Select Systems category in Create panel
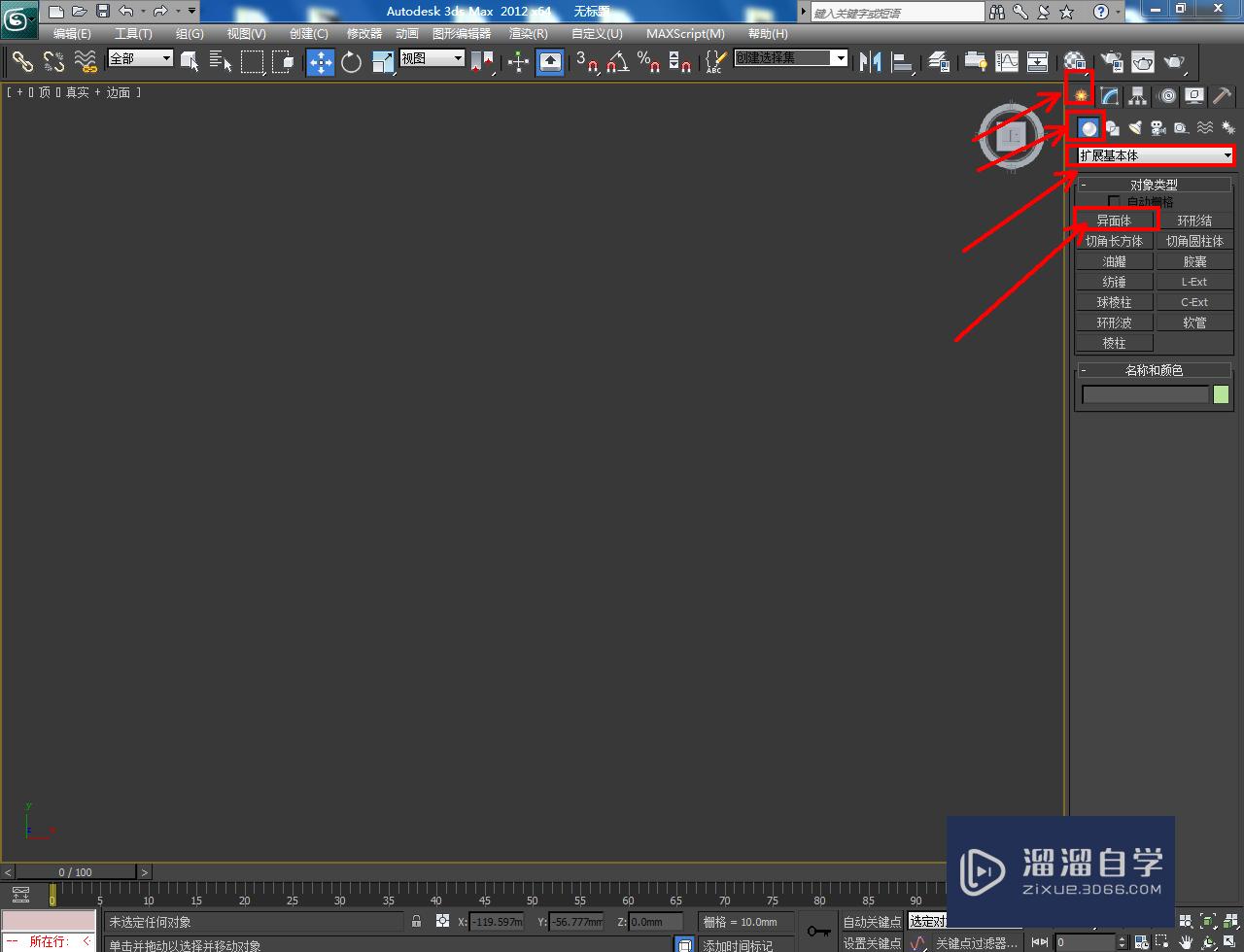1244x952 pixels. [x=1228, y=127]
